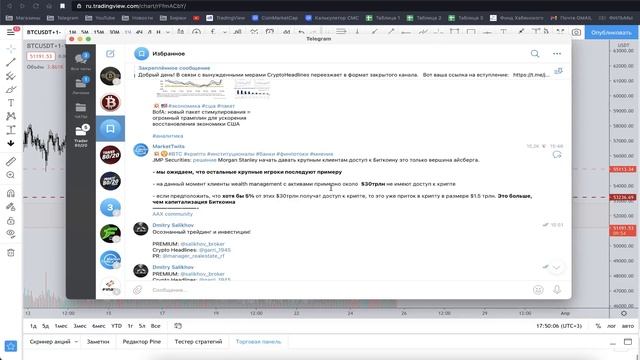Compose a new Telegram message
This screenshot has height=360, width=640.
[x=110, y=53]
